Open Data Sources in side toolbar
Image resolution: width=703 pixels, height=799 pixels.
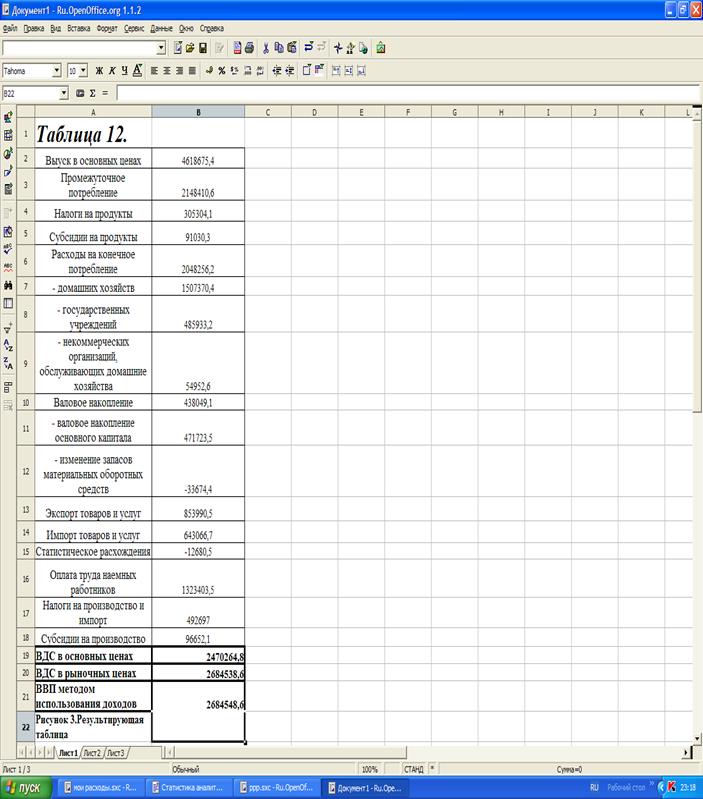click(8, 303)
